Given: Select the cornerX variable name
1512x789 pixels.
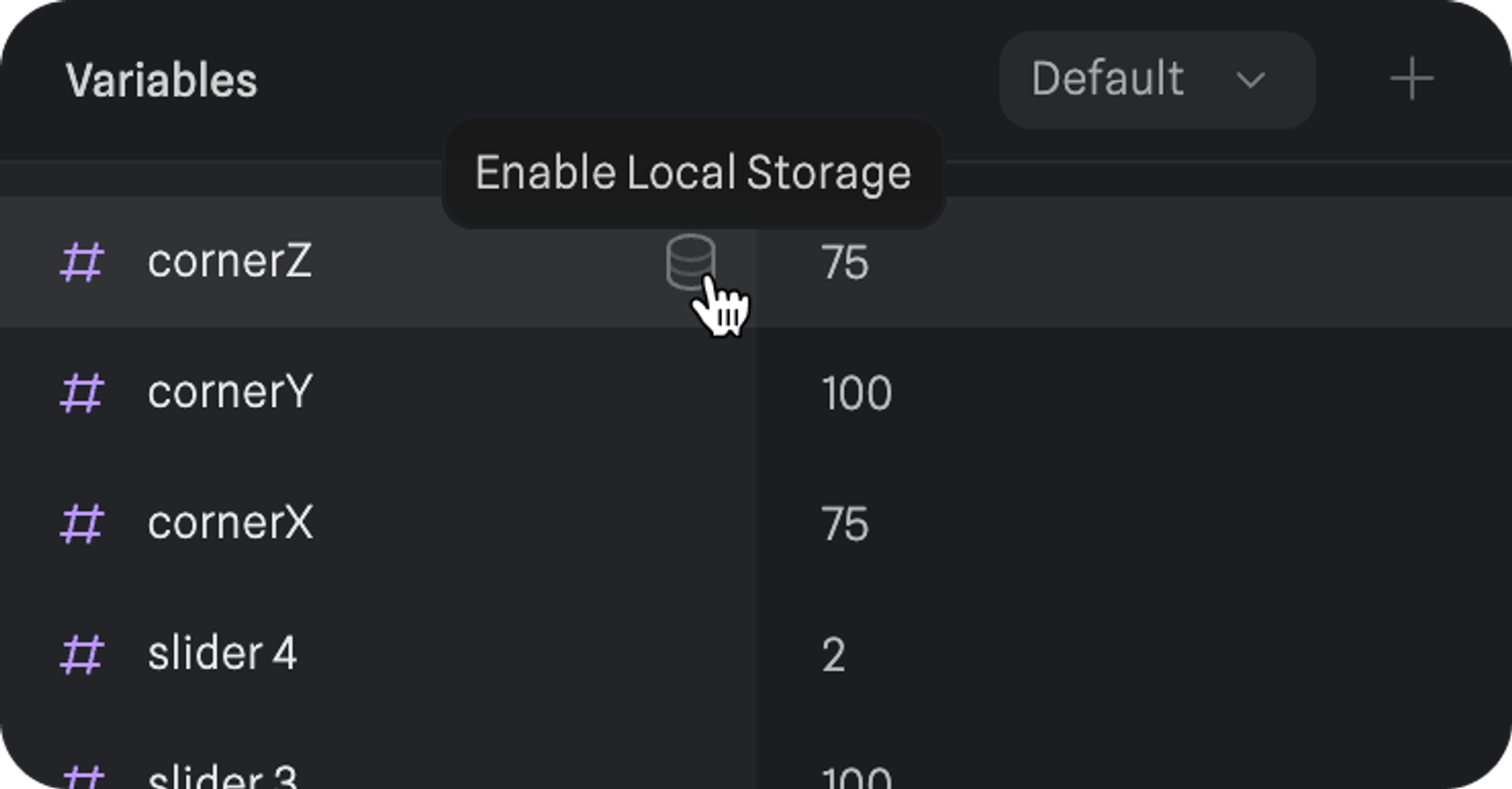Looking at the screenshot, I should pyautogui.click(x=230, y=523).
